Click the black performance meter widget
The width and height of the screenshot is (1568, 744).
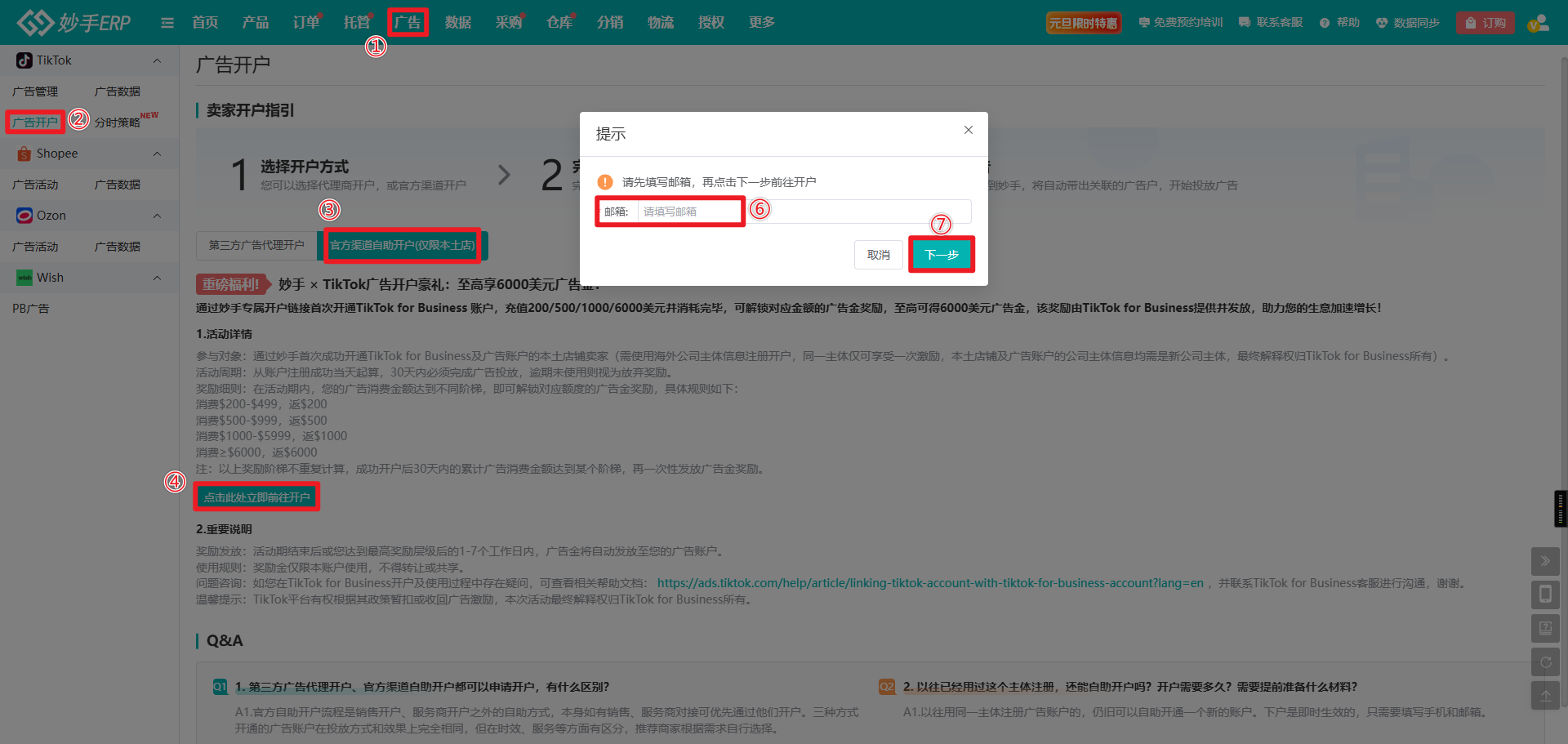coord(1561,509)
